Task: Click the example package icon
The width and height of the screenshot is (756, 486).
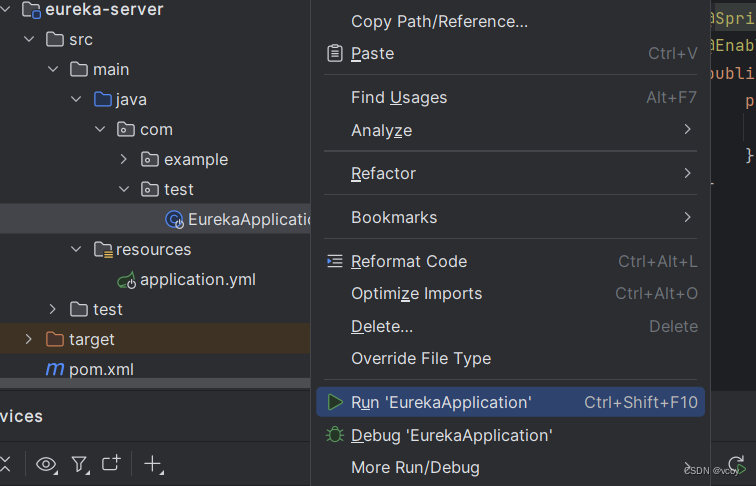Action: [x=150, y=159]
